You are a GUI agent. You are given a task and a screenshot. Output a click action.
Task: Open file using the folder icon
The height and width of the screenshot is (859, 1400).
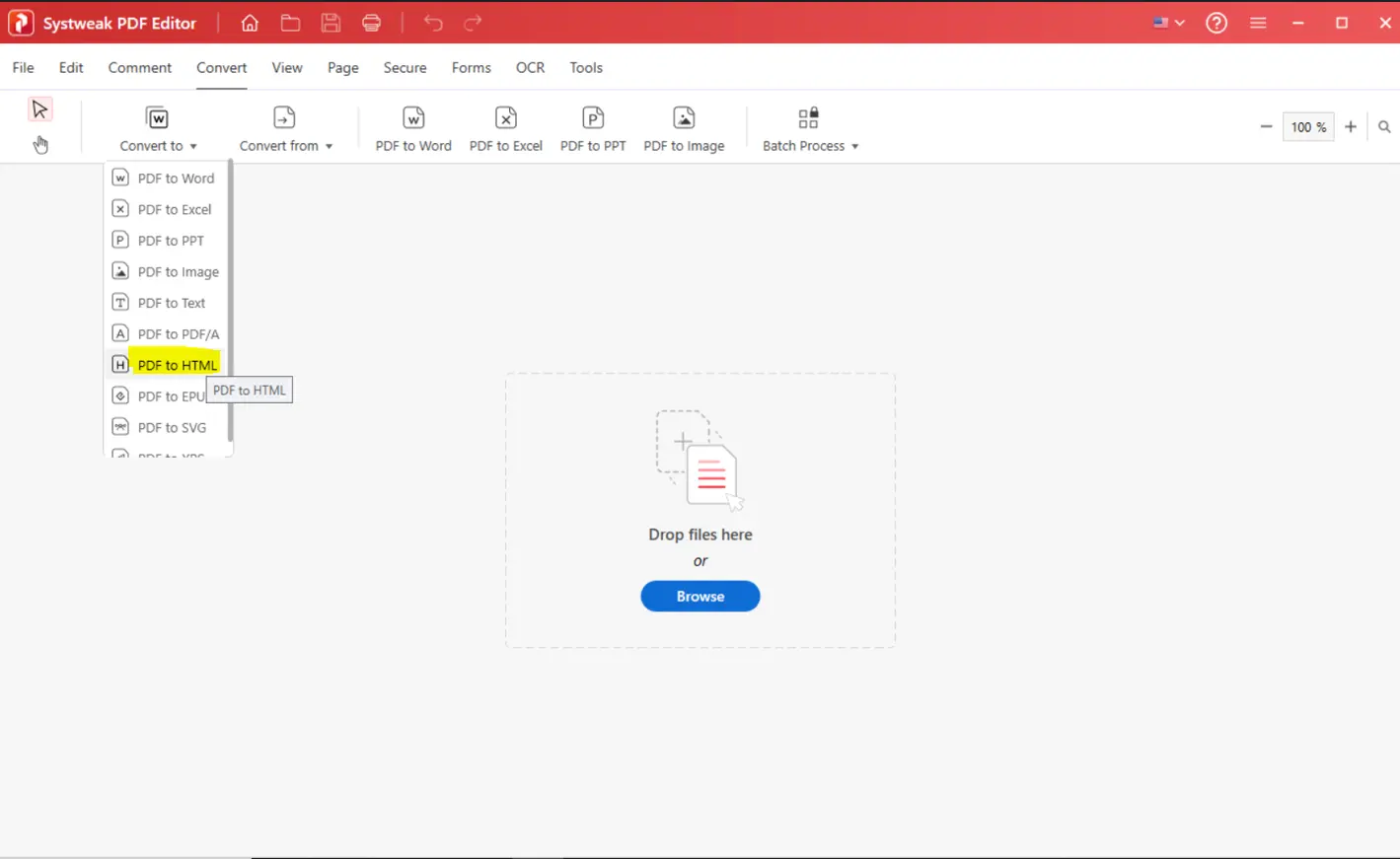point(290,23)
